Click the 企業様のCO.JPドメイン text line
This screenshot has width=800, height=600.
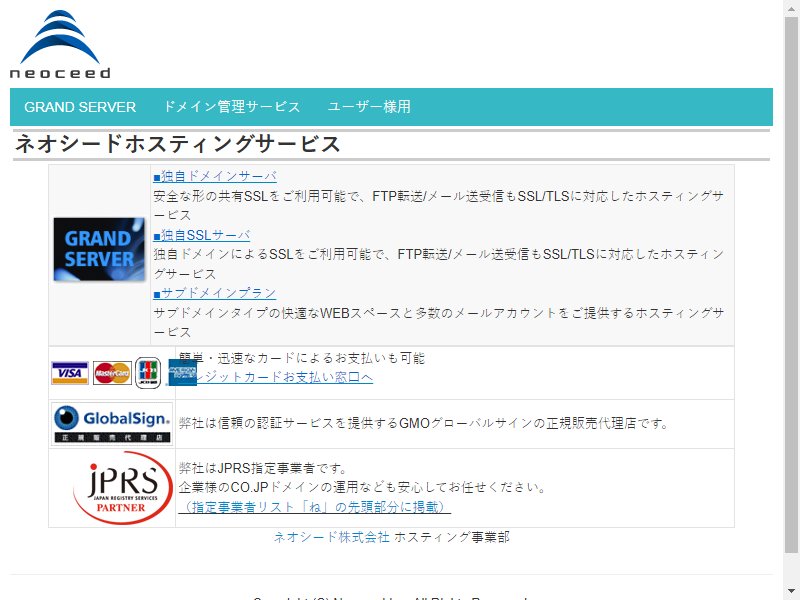[x=362, y=488]
